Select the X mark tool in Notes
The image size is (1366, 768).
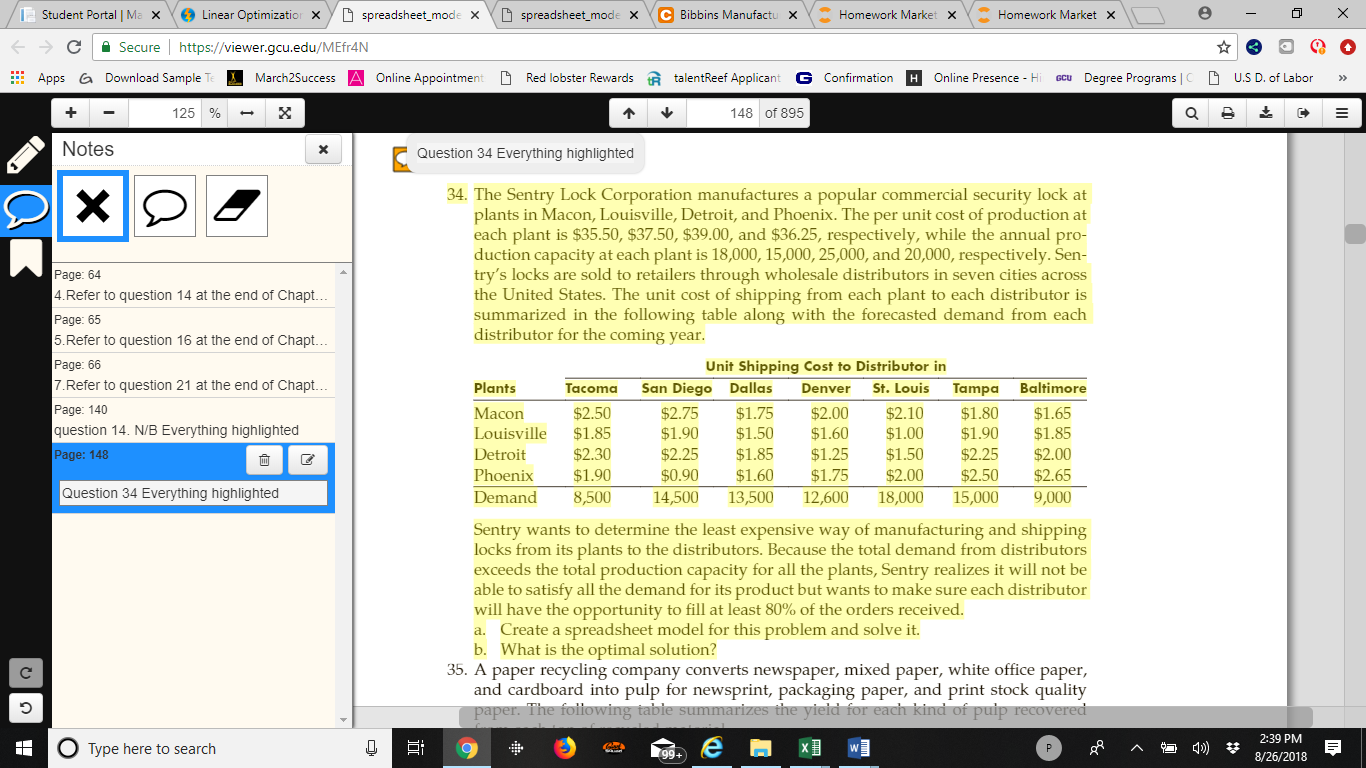tap(93, 206)
